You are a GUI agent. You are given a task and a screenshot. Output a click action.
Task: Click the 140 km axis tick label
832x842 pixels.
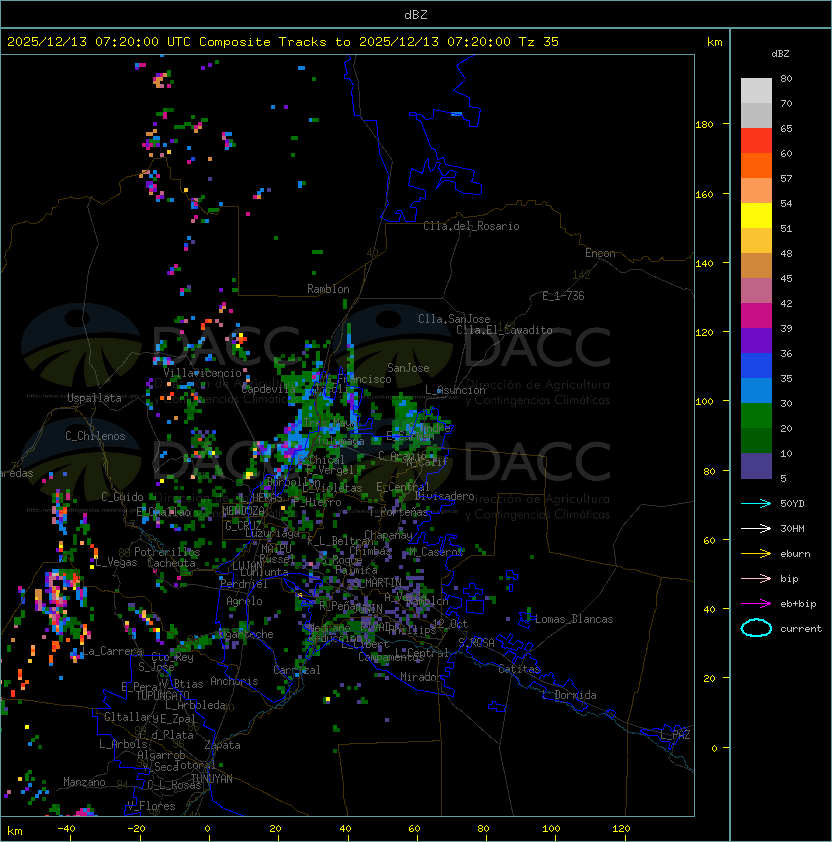[x=704, y=264]
